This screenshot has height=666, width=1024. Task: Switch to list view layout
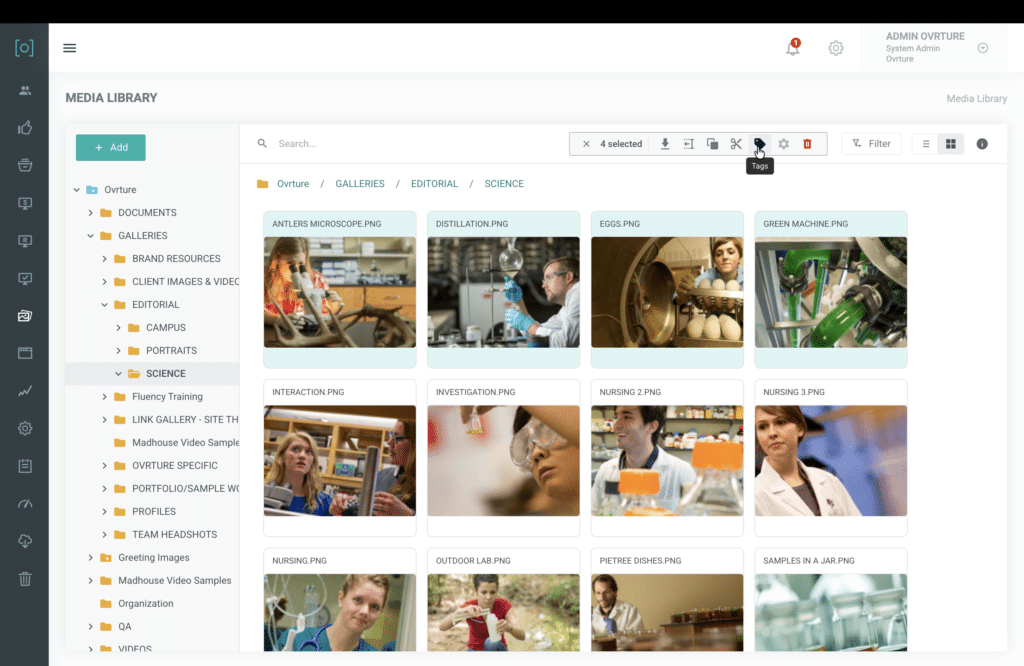(x=925, y=143)
